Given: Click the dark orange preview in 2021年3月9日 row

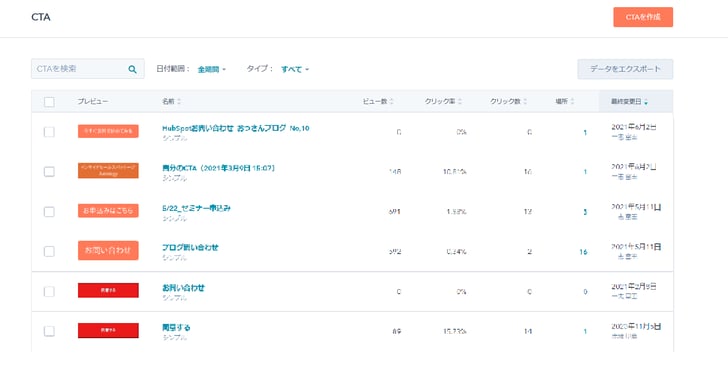Looking at the screenshot, I should click(108, 171).
